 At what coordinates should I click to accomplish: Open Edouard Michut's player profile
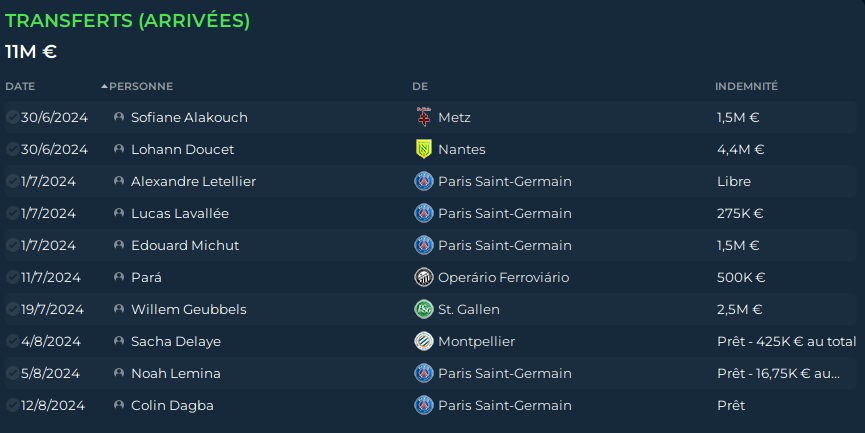click(185, 245)
